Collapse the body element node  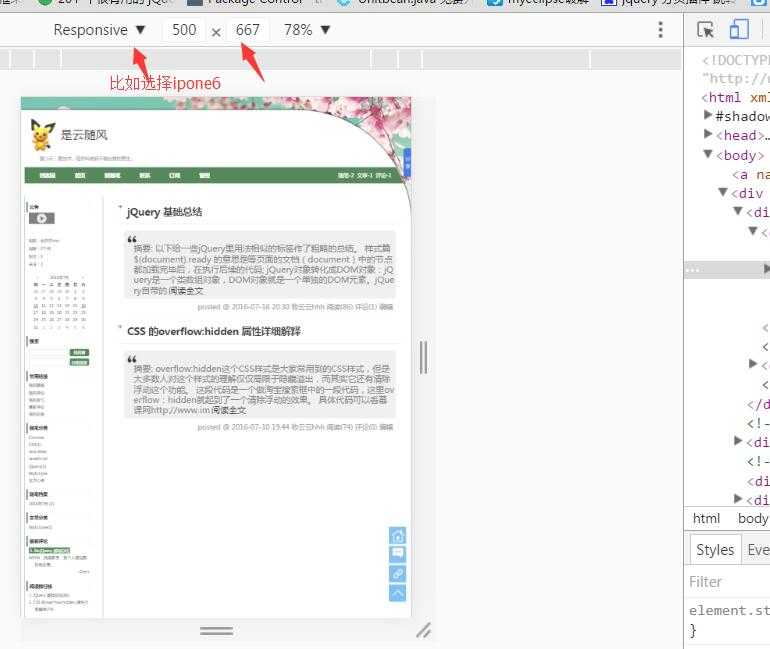[708, 154]
